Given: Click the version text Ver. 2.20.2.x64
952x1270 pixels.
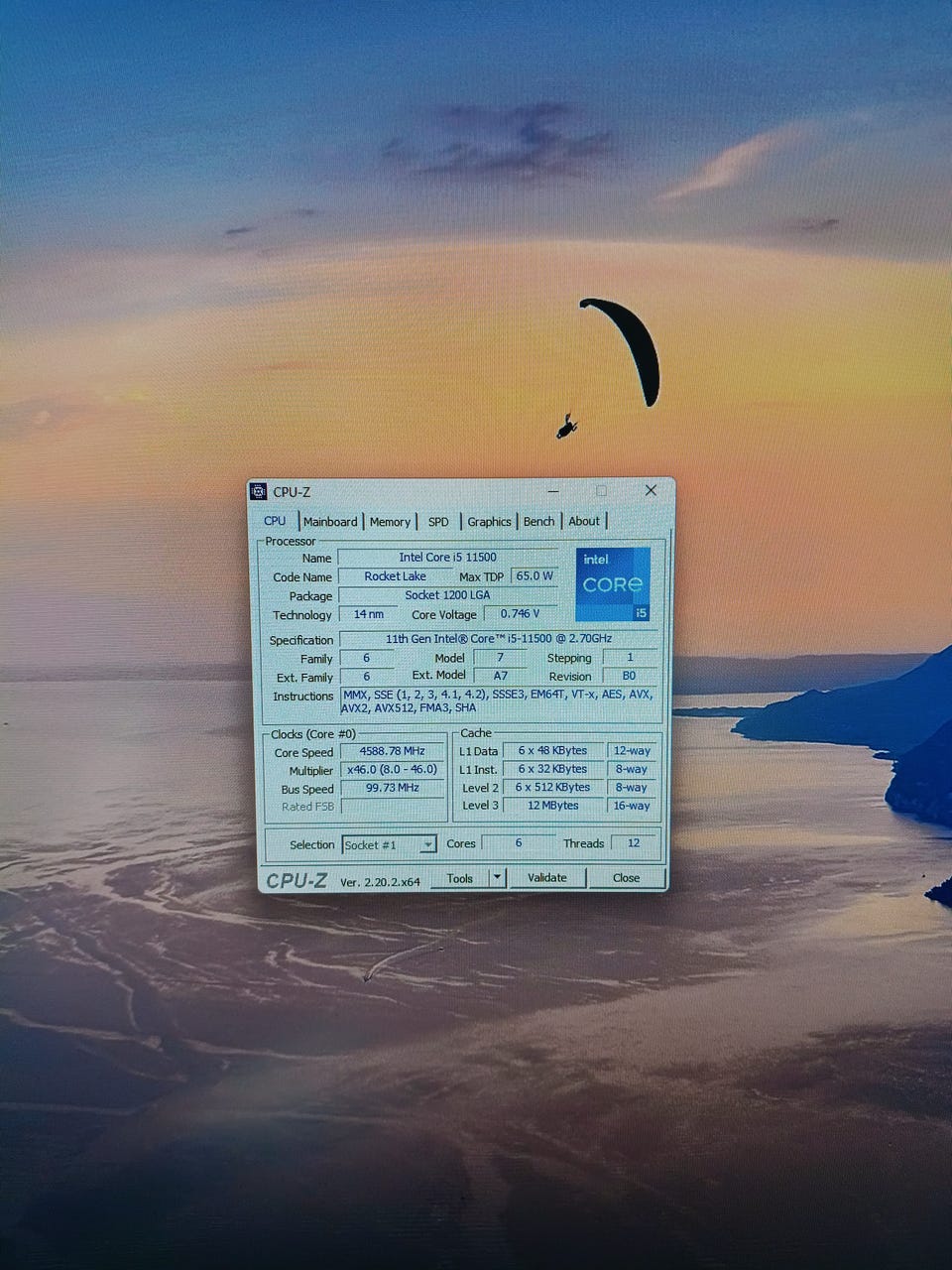Looking at the screenshot, I should pyautogui.click(x=380, y=882).
